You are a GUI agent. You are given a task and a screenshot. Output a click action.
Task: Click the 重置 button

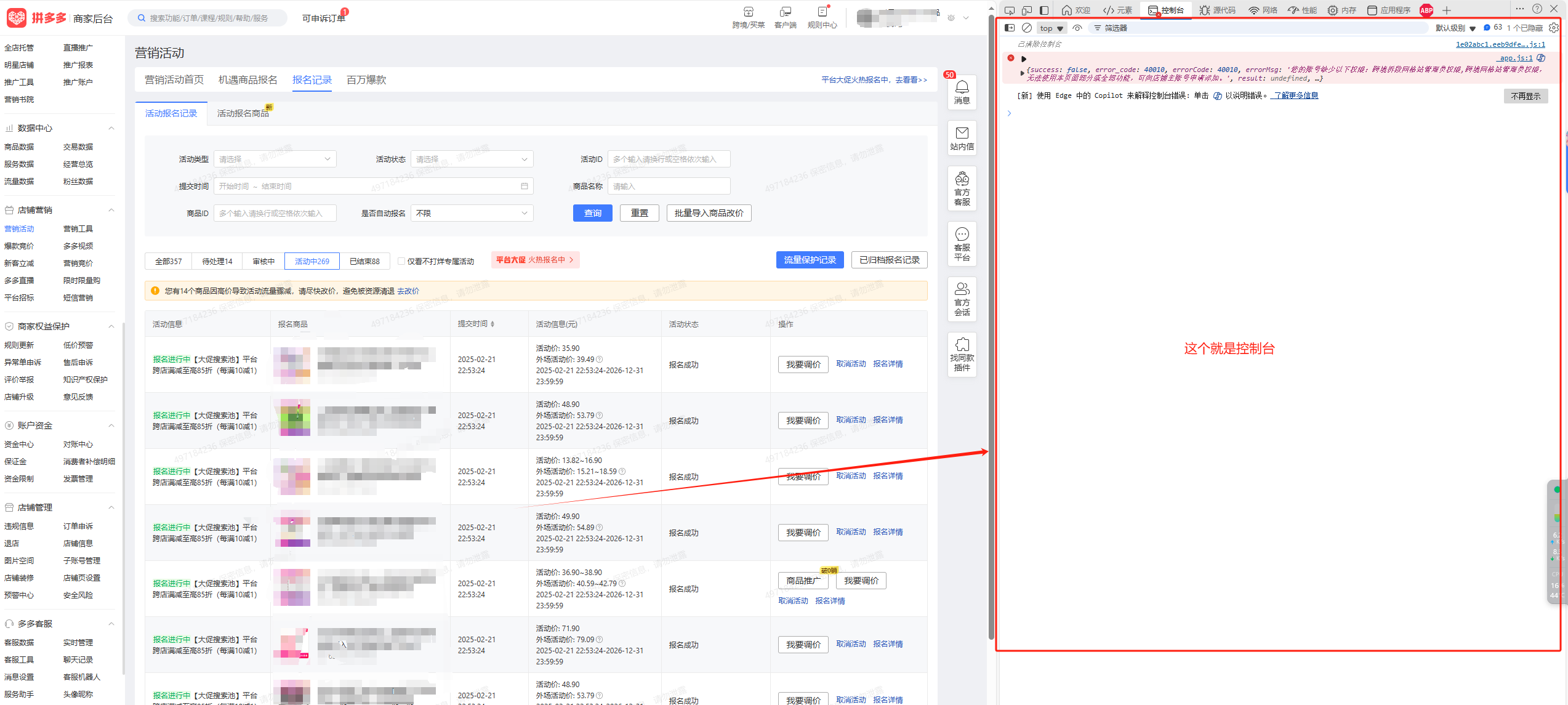click(639, 213)
